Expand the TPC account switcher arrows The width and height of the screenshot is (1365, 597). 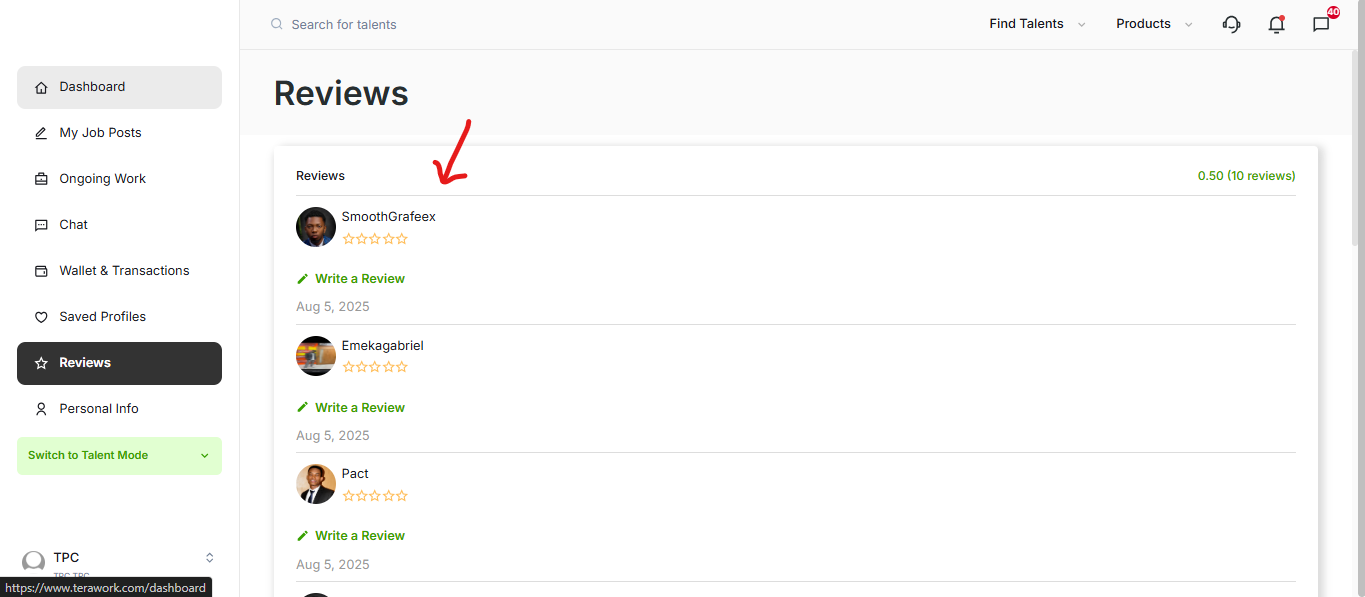[x=209, y=558]
